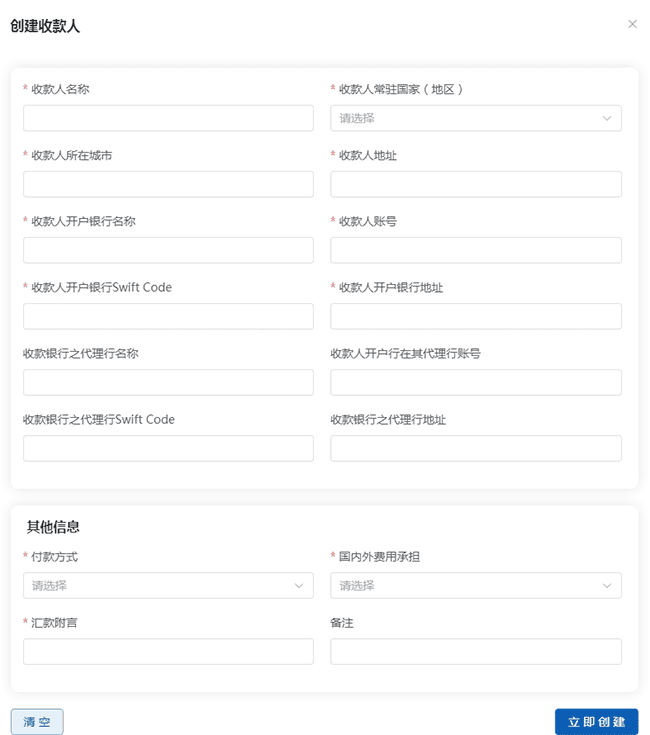650x735 pixels.
Task: Click the 收款银行之代理行名称 input
Action: pyautogui.click(x=168, y=382)
